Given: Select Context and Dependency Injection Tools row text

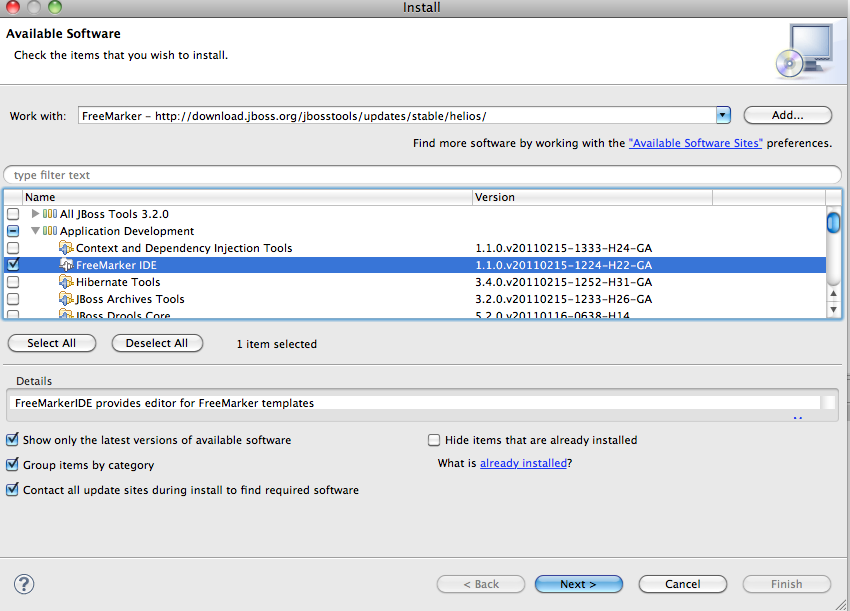Looking at the screenshot, I should (x=184, y=248).
